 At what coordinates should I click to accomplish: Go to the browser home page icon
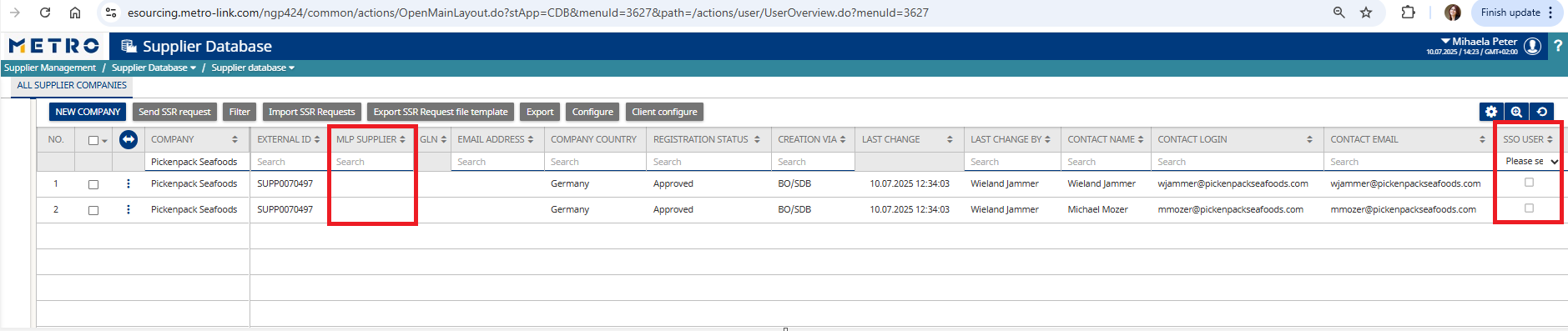[75, 13]
